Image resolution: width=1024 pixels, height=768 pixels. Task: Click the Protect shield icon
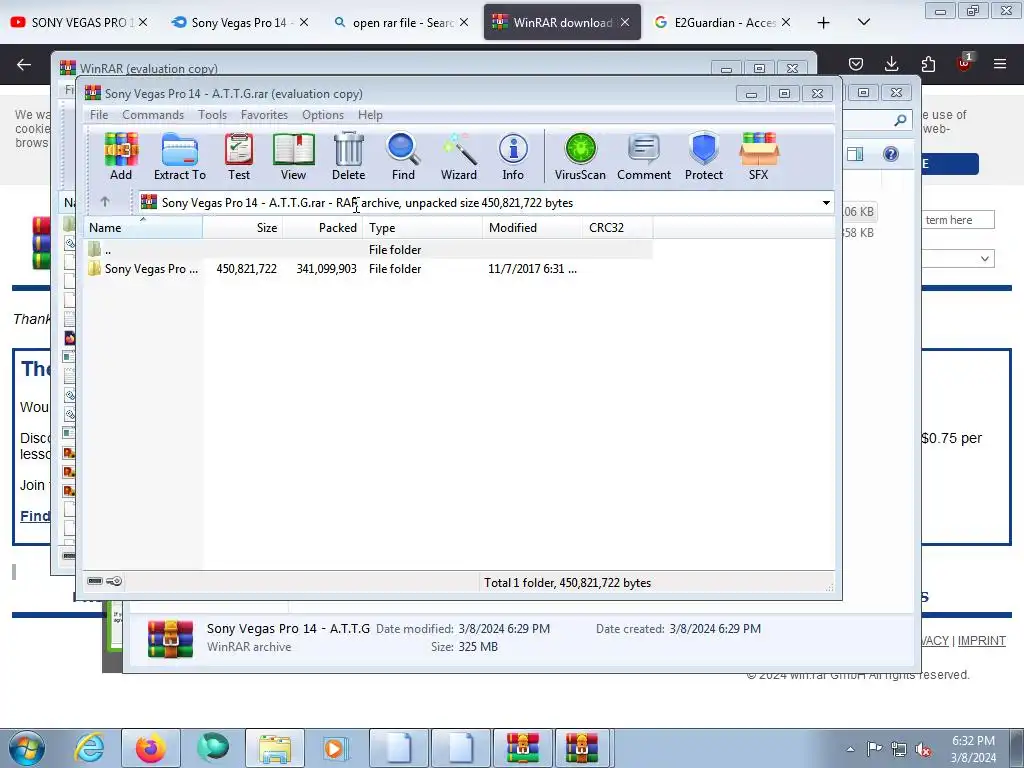[703, 156]
